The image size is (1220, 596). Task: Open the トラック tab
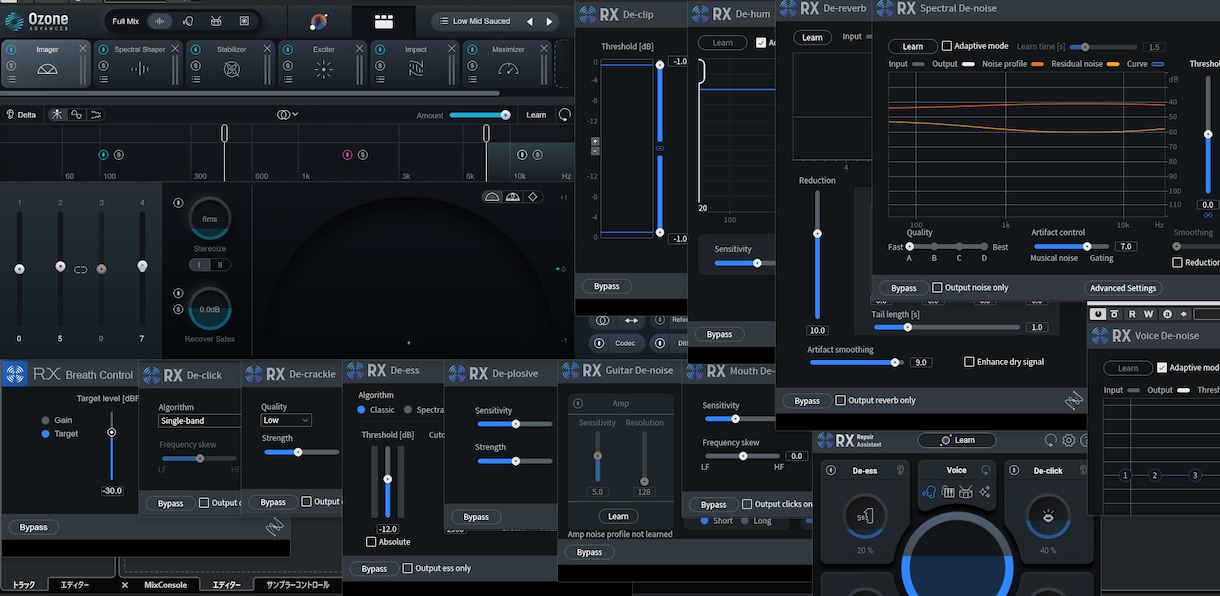tap(23, 585)
